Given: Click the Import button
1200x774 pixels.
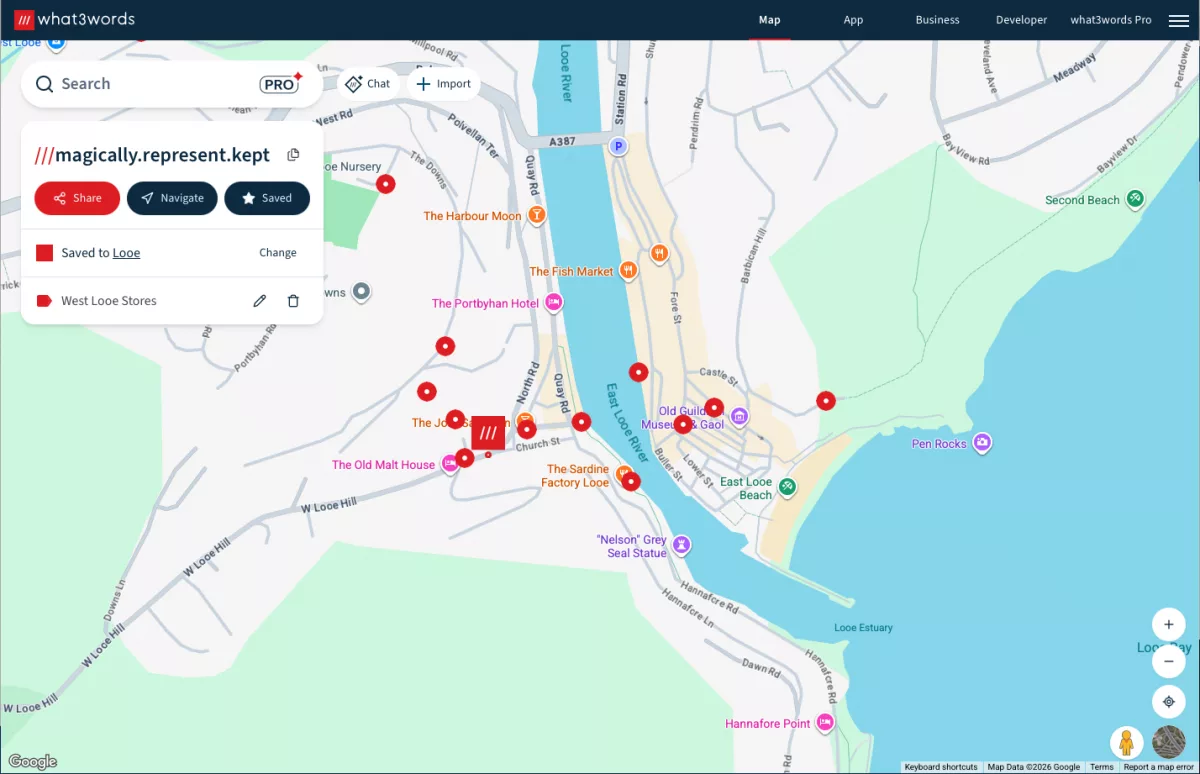Looking at the screenshot, I should (443, 84).
